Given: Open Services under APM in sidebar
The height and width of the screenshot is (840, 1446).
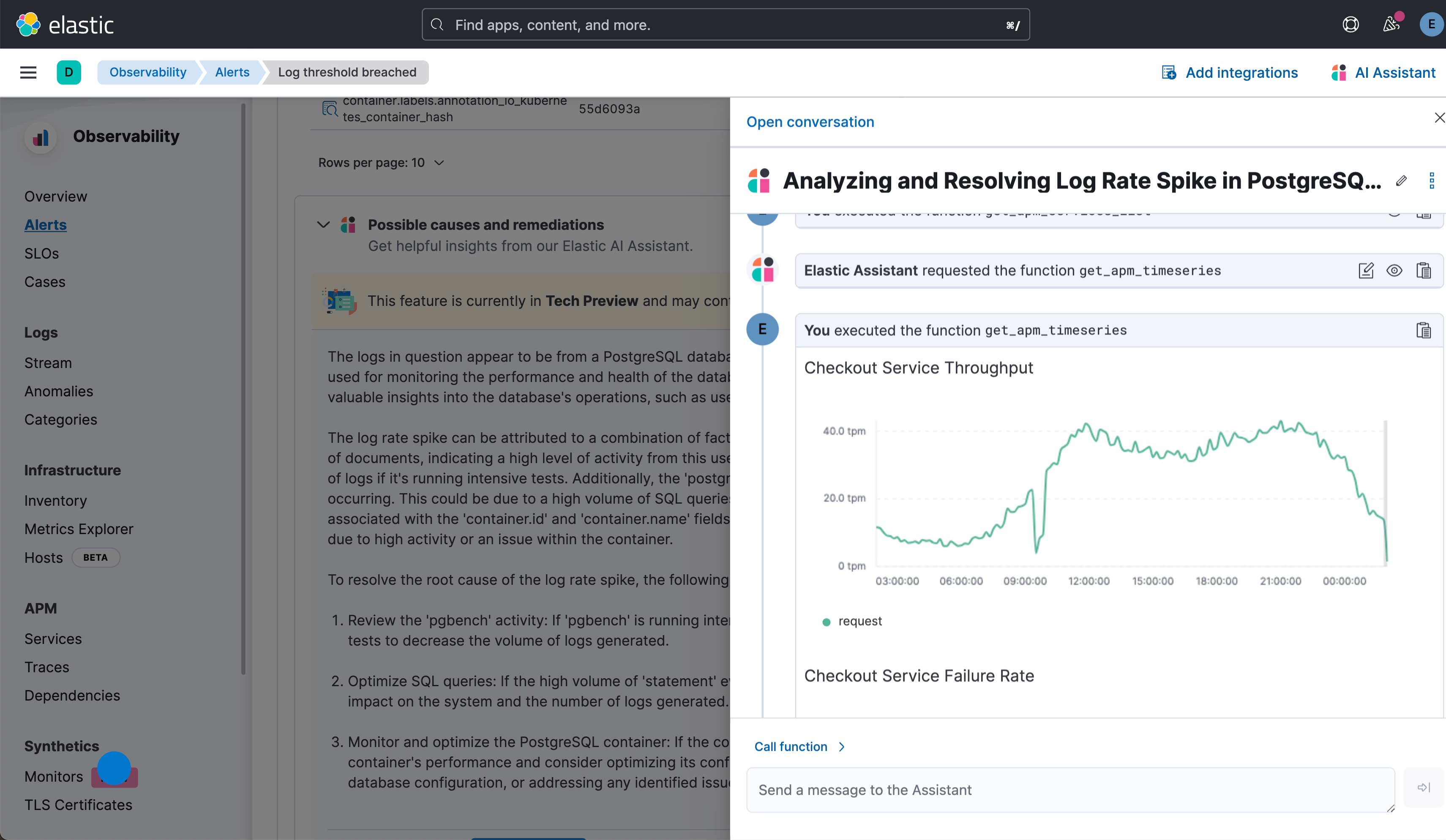Looking at the screenshot, I should click(x=53, y=638).
